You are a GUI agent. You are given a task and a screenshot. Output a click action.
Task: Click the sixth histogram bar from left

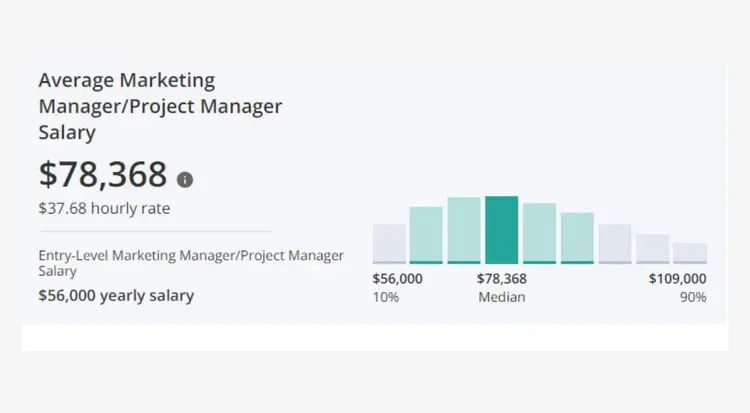tap(577, 238)
